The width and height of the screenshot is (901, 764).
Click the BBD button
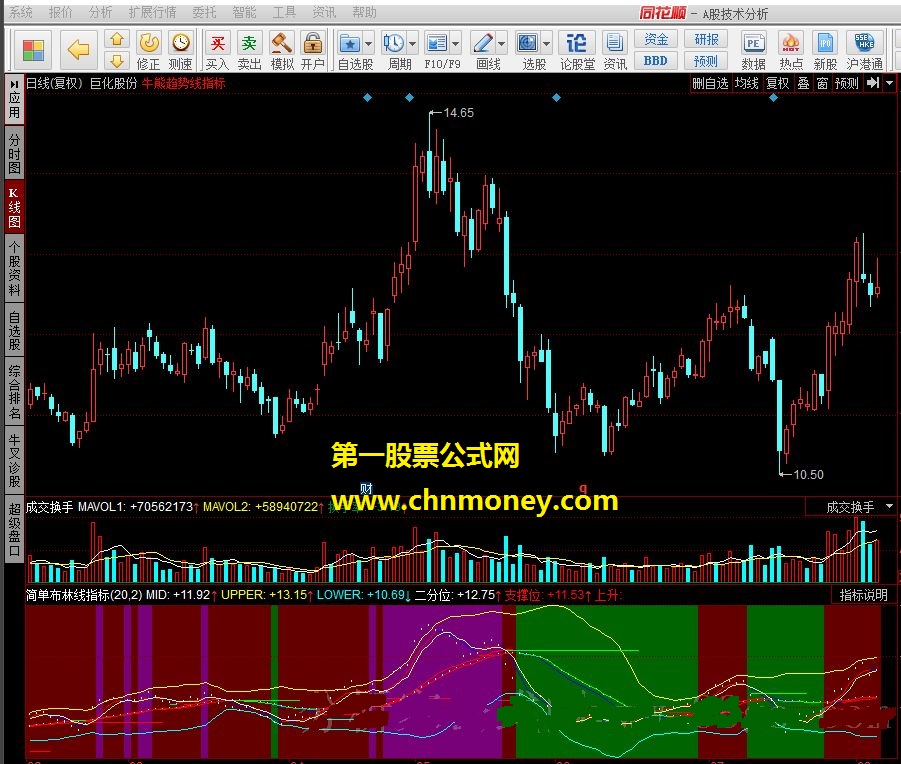[656, 60]
